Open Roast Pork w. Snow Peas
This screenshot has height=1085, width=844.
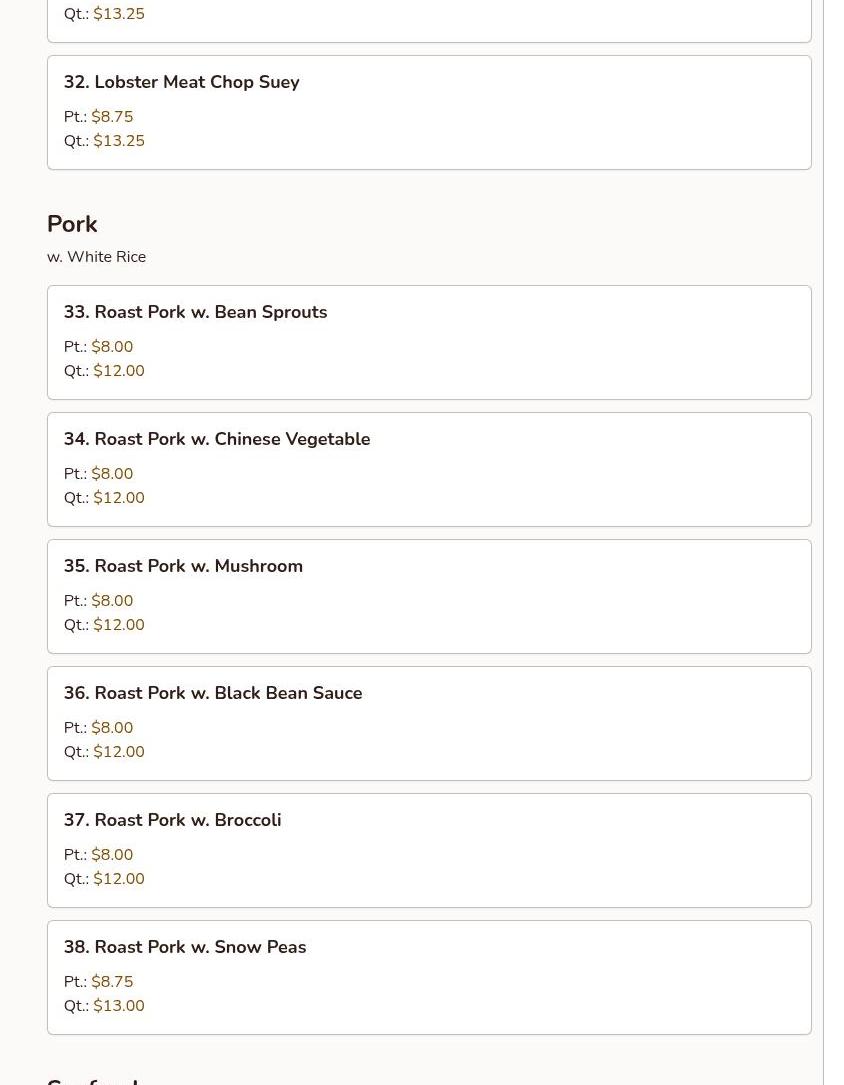(x=184, y=947)
